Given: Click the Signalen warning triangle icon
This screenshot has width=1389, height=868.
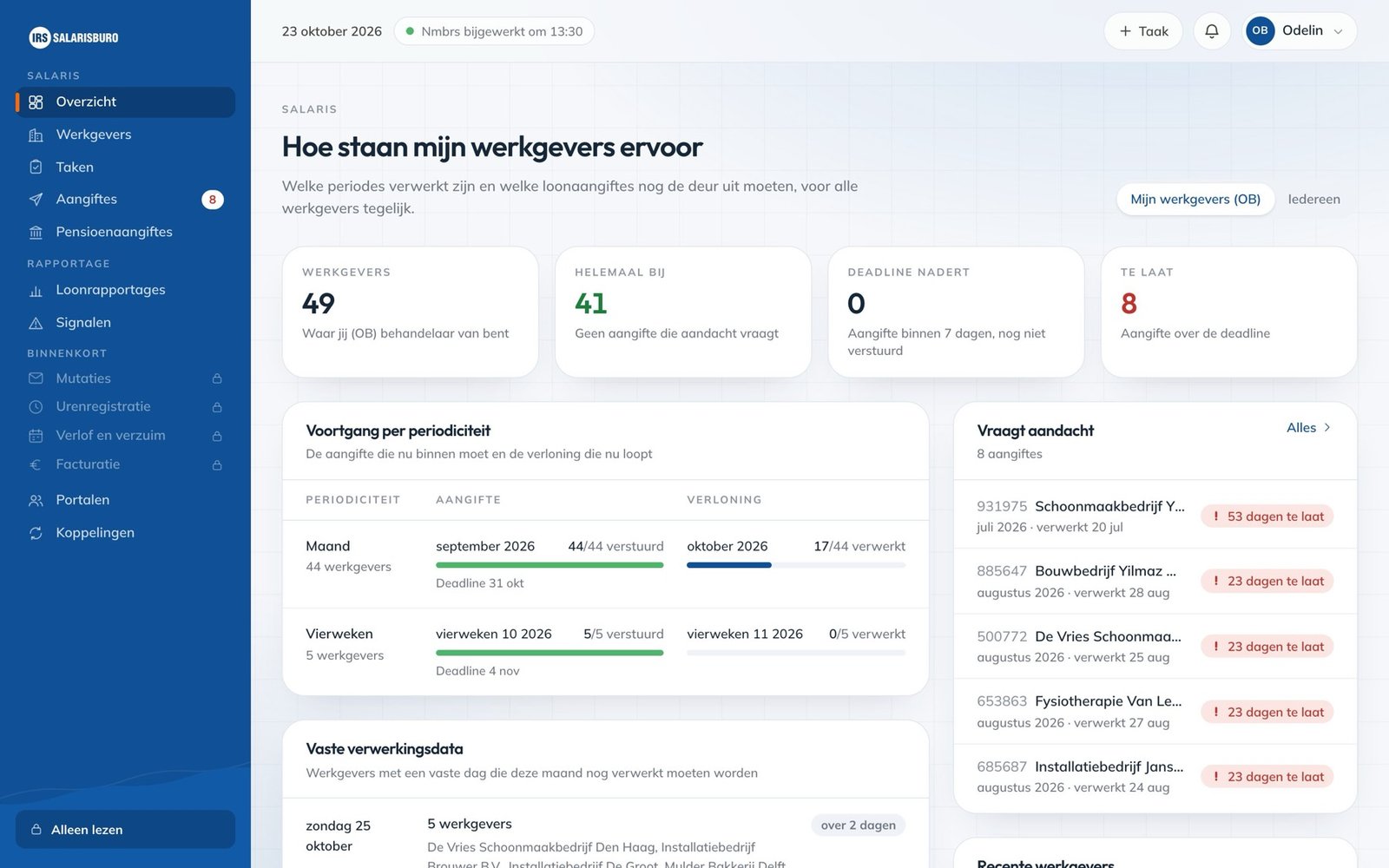Looking at the screenshot, I should (x=36, y=323).
